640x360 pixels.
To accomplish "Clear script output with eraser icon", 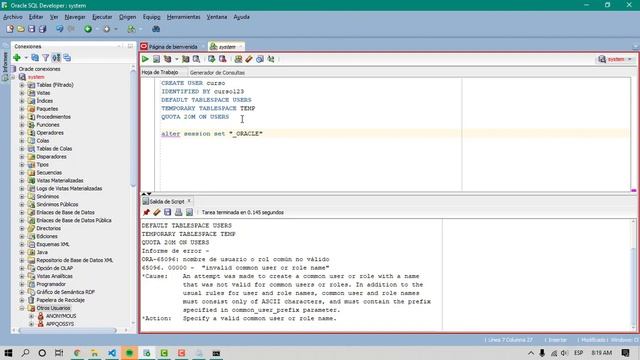I will pos(157,212).
